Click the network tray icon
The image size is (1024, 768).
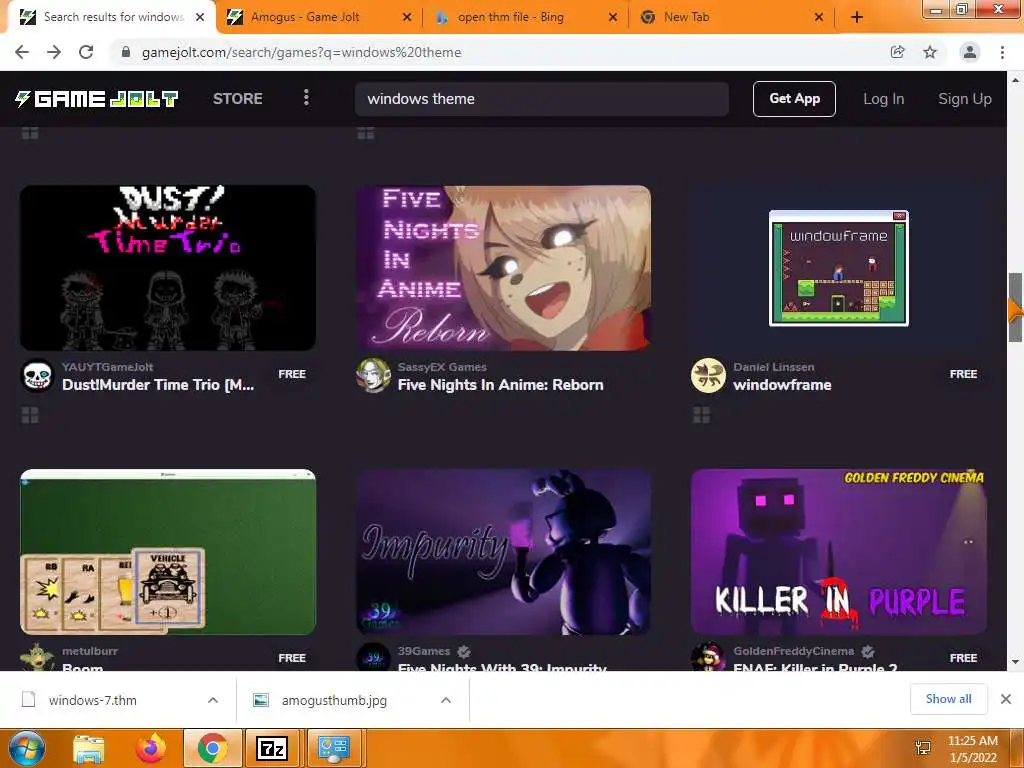click(923, 748)
